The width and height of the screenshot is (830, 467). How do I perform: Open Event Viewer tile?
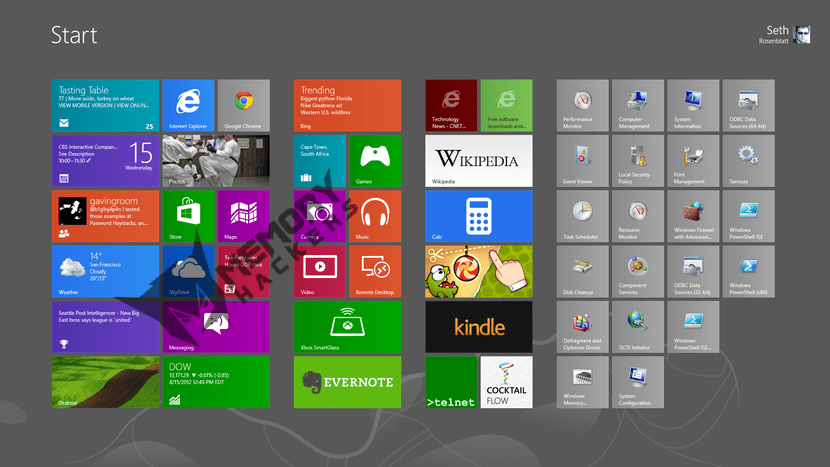[582, 161]
